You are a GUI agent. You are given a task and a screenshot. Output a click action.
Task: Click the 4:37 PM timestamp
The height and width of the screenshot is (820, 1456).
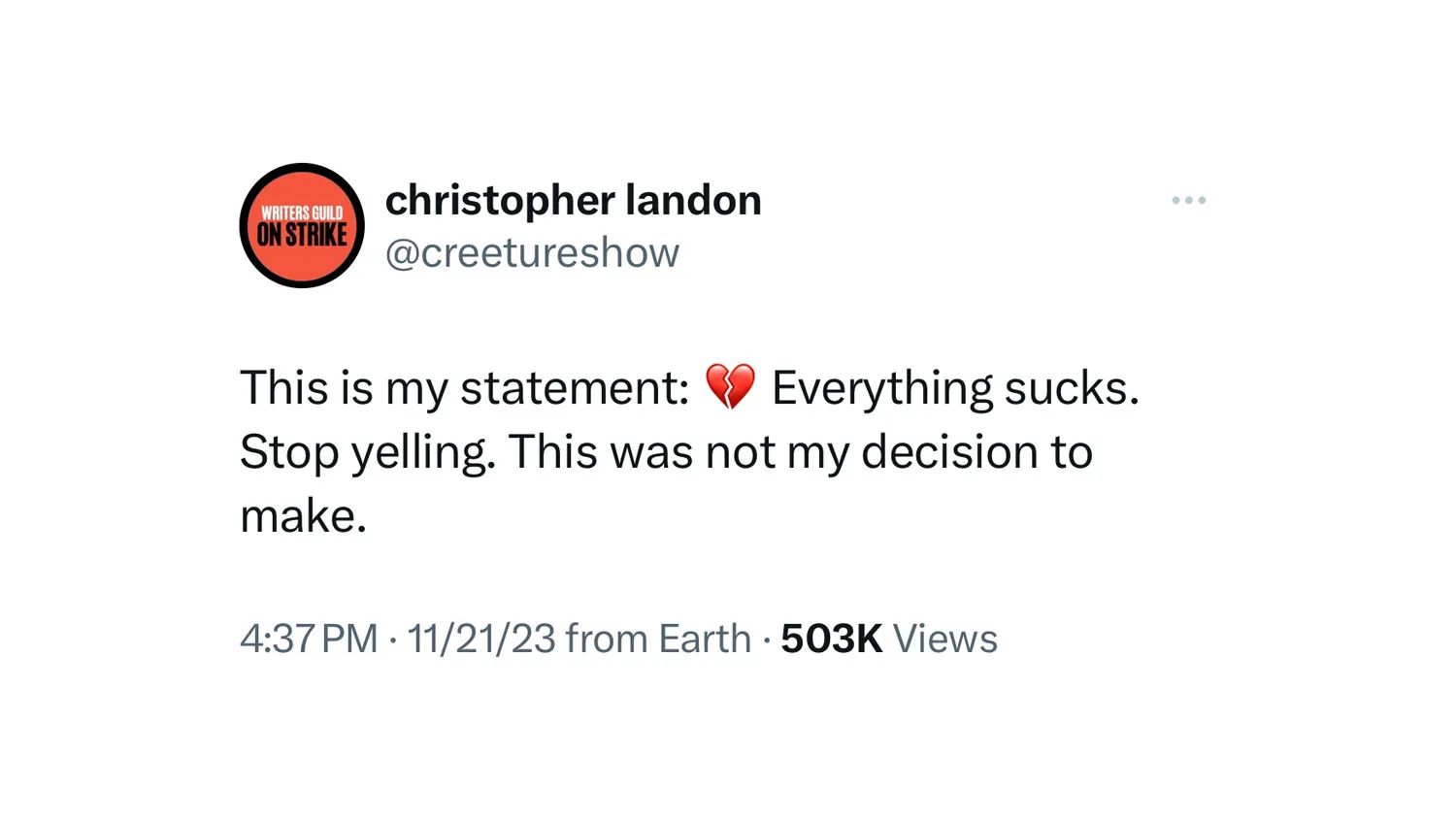(309, 639)
